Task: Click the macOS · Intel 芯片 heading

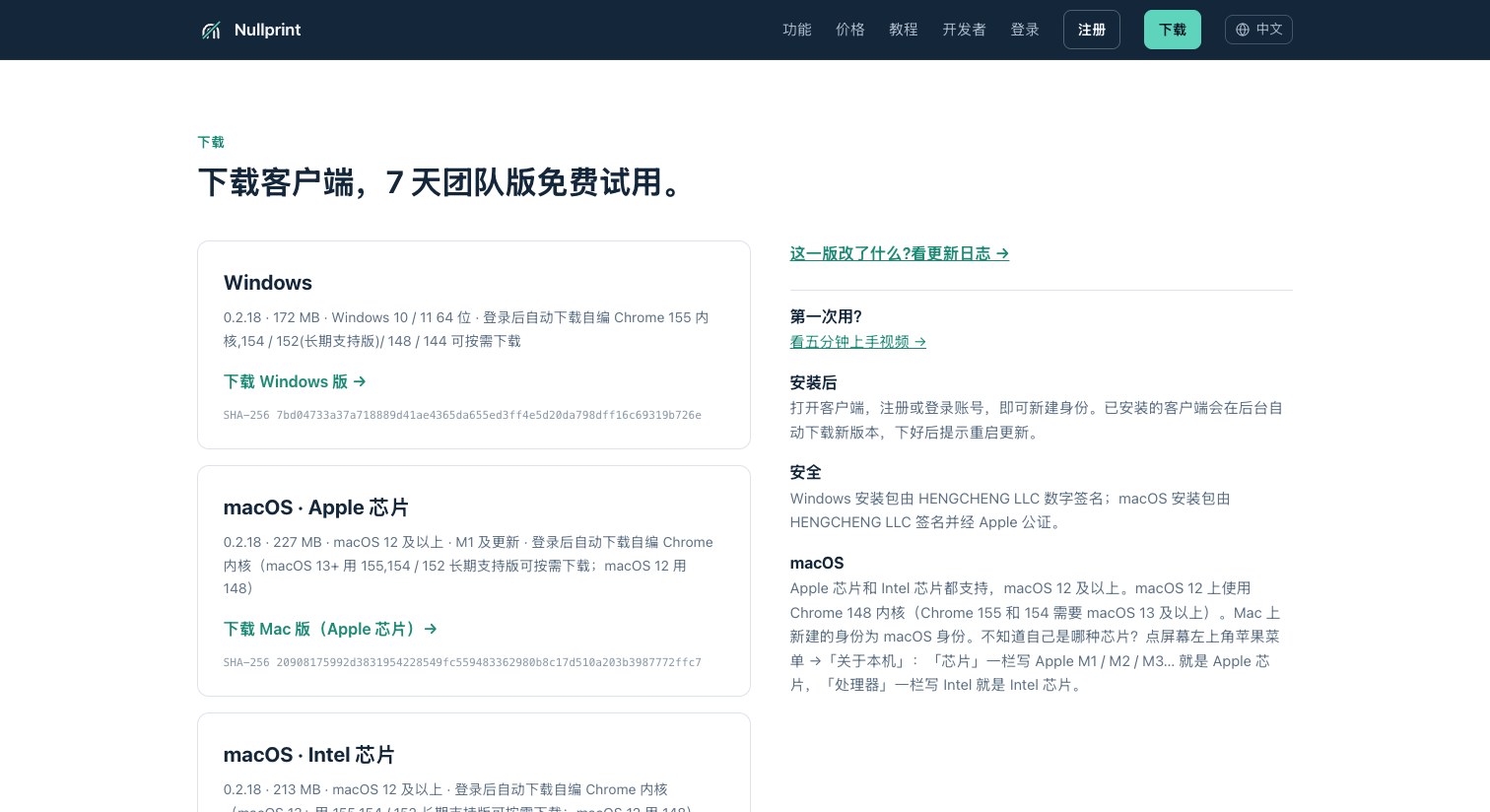Action: [309, 755]
